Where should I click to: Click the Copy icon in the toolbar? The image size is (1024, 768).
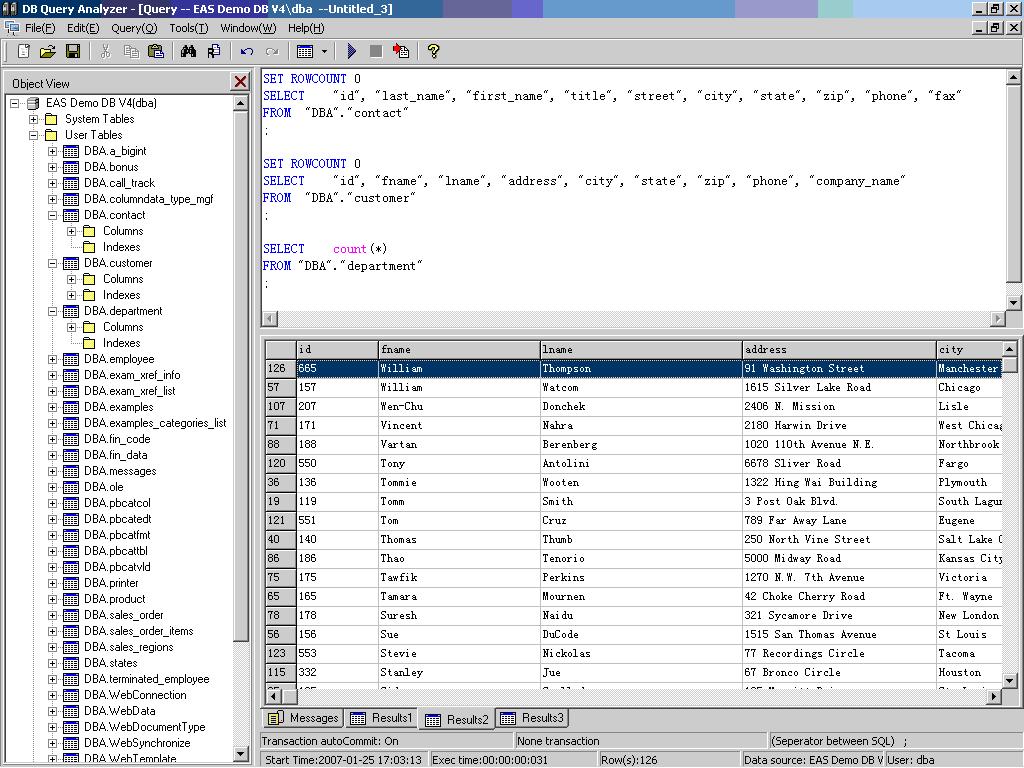tap(131, 51)
